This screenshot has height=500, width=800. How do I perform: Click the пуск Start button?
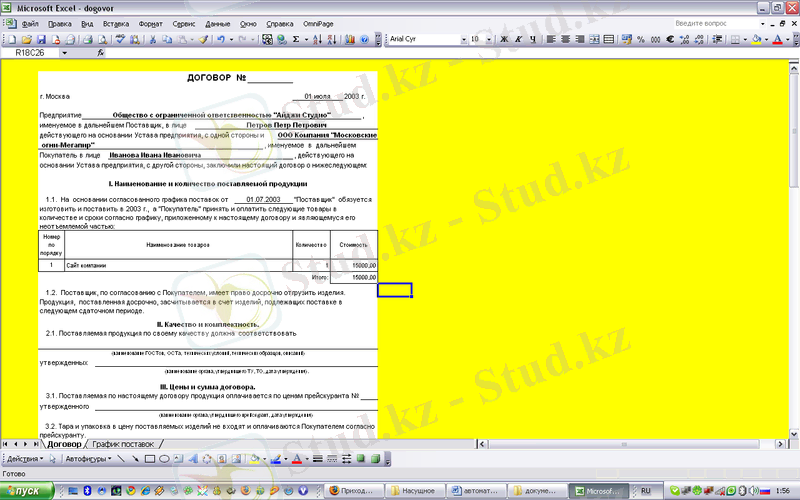pos(27,491)
